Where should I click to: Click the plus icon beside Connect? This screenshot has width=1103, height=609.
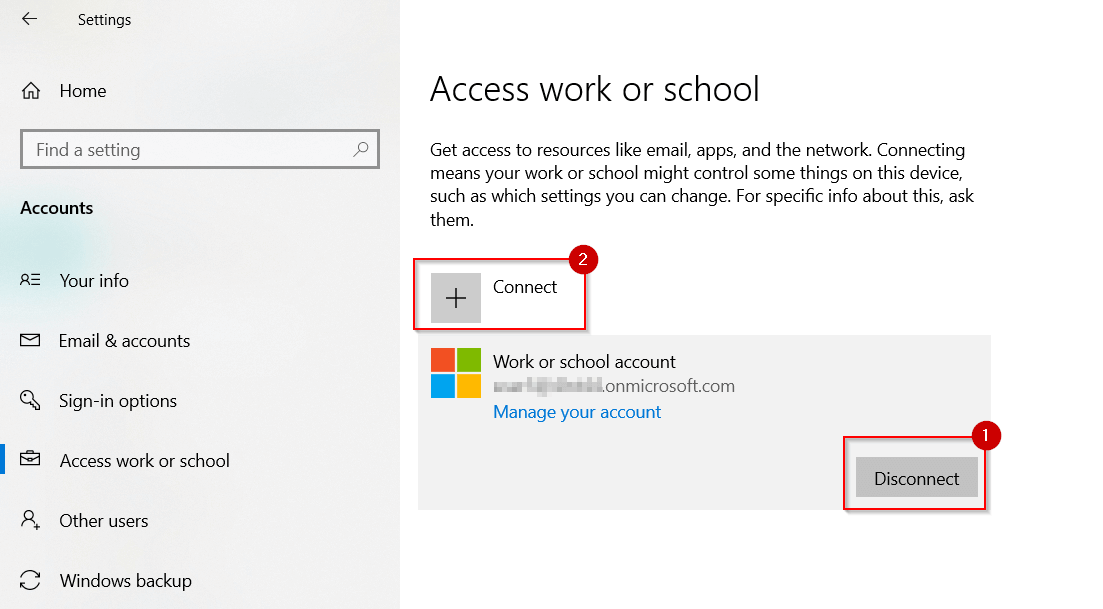tap(456, 298)
